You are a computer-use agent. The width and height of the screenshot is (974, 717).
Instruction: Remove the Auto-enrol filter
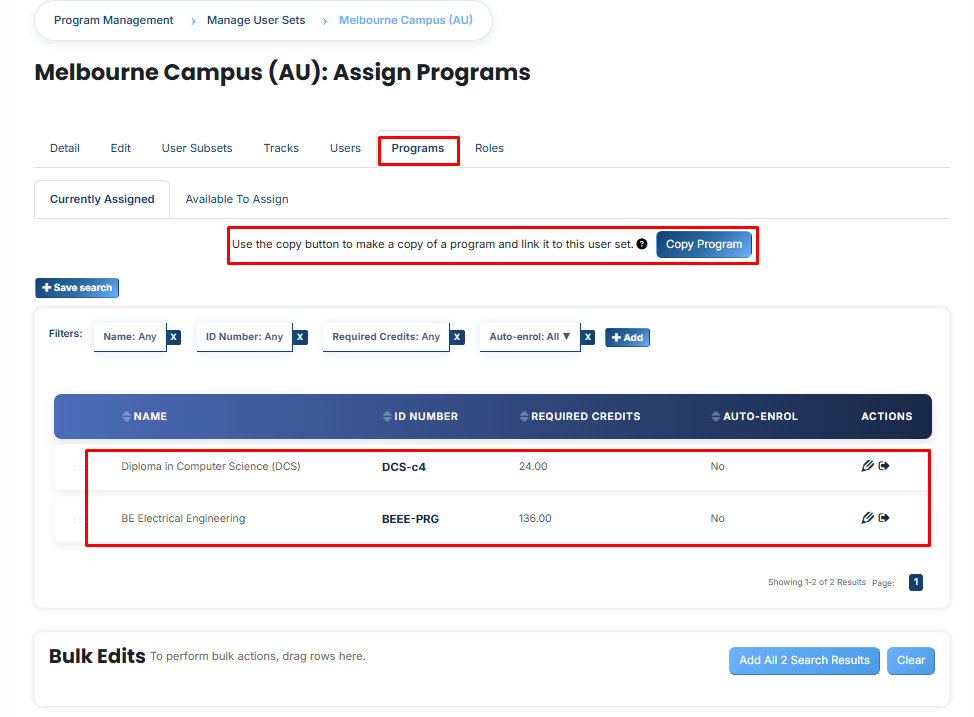click(x=588, y=337)
